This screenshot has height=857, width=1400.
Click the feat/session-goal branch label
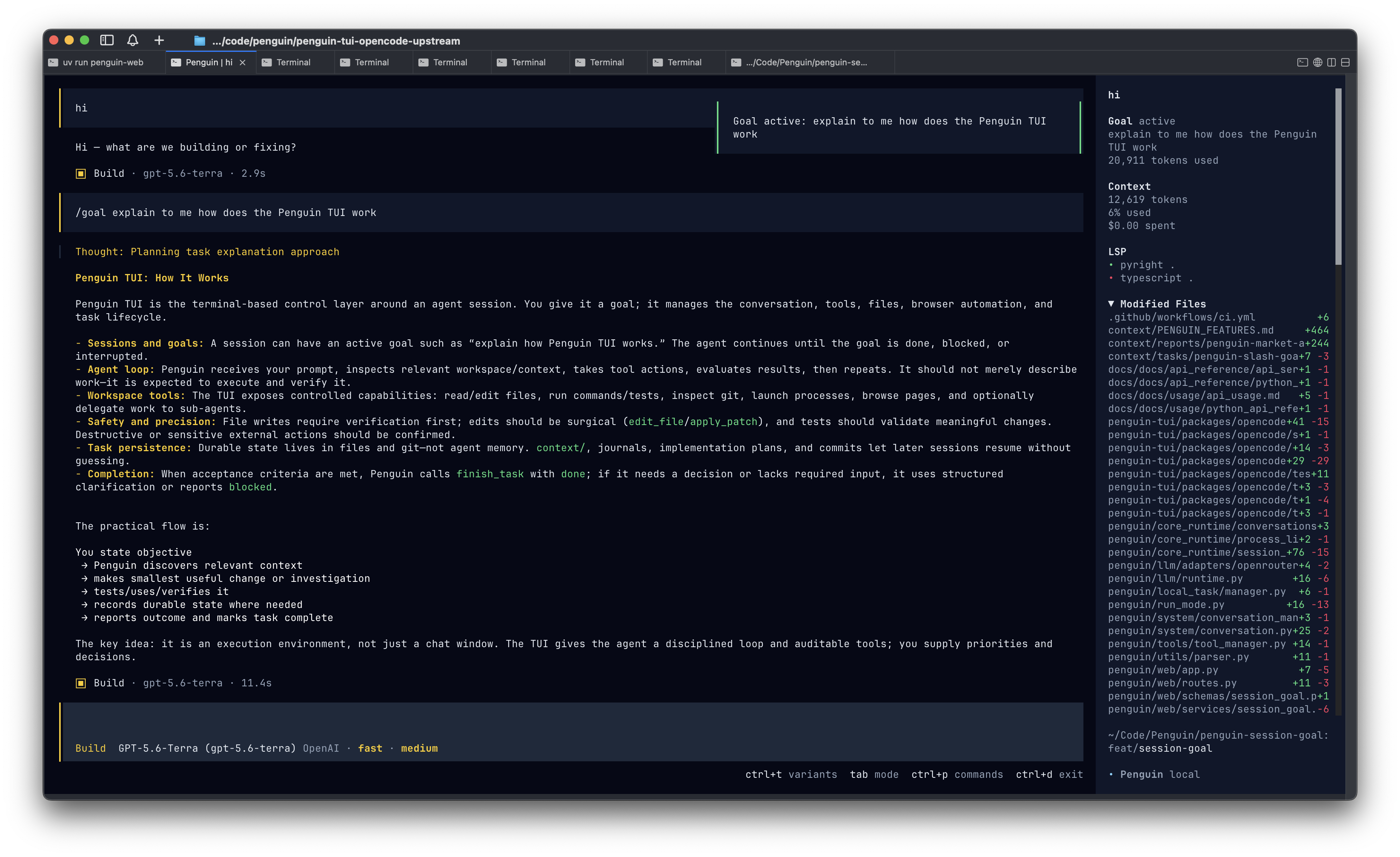pos(1160,749)
